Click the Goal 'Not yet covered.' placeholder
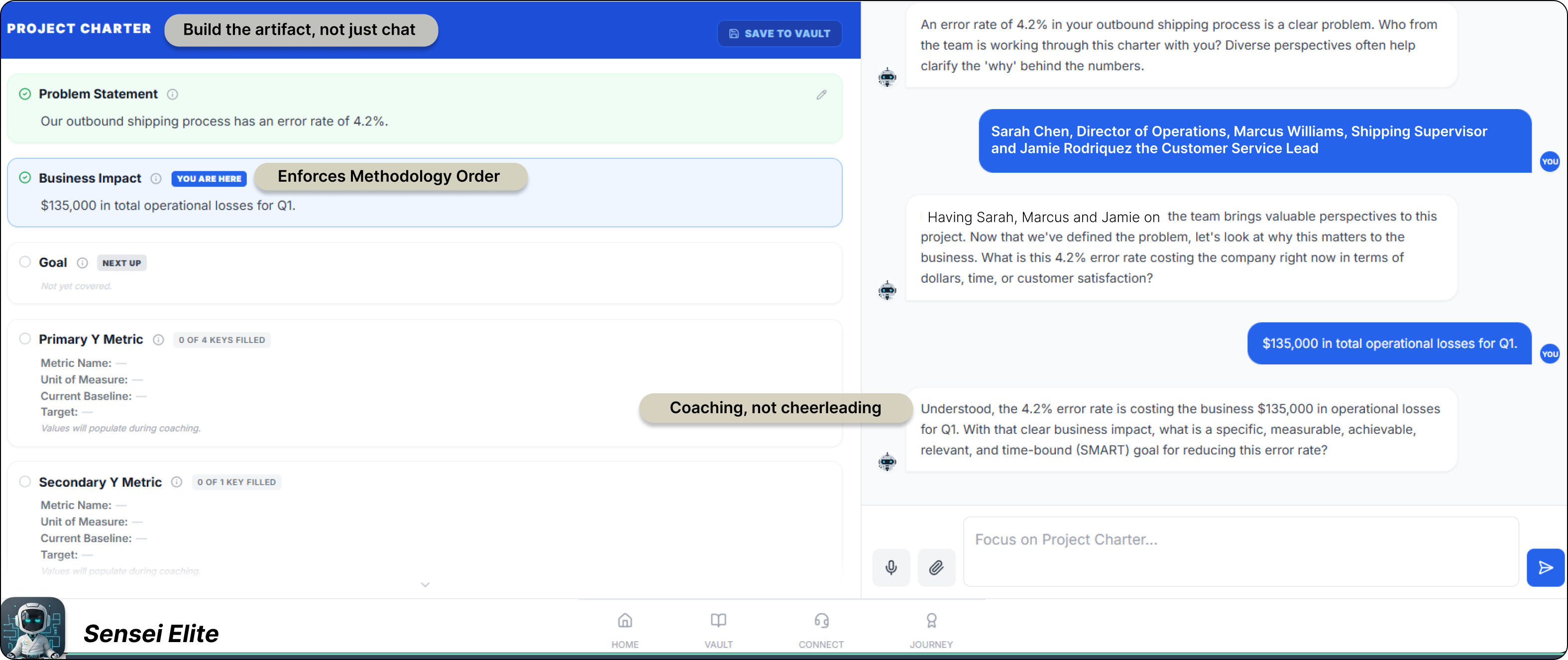Viewport: 1568px width, 660px height. pyautogui.click(x=76, y=286)
